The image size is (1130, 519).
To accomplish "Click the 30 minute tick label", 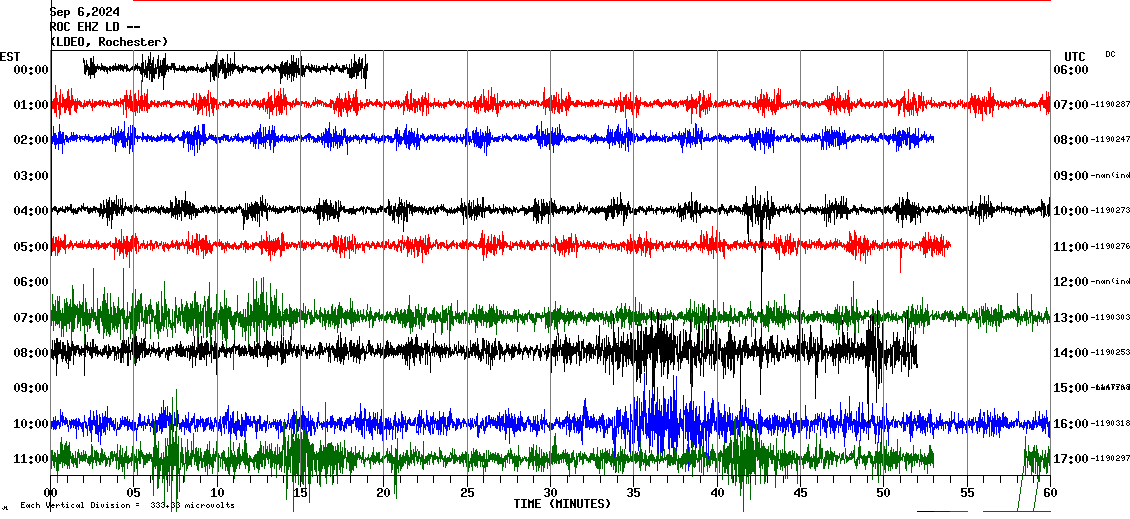I will click(x=550, y=493).
